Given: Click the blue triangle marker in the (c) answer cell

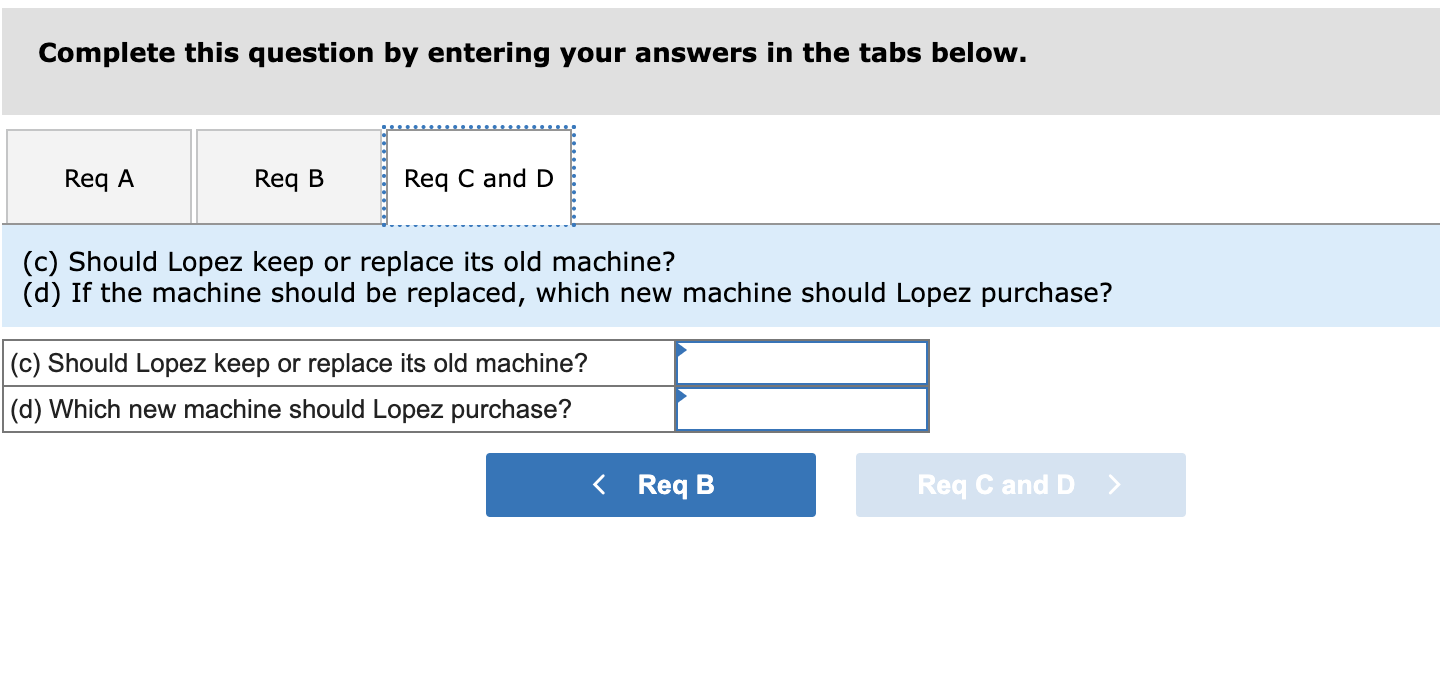Looking at the screenshot, I should click(683, 348).
